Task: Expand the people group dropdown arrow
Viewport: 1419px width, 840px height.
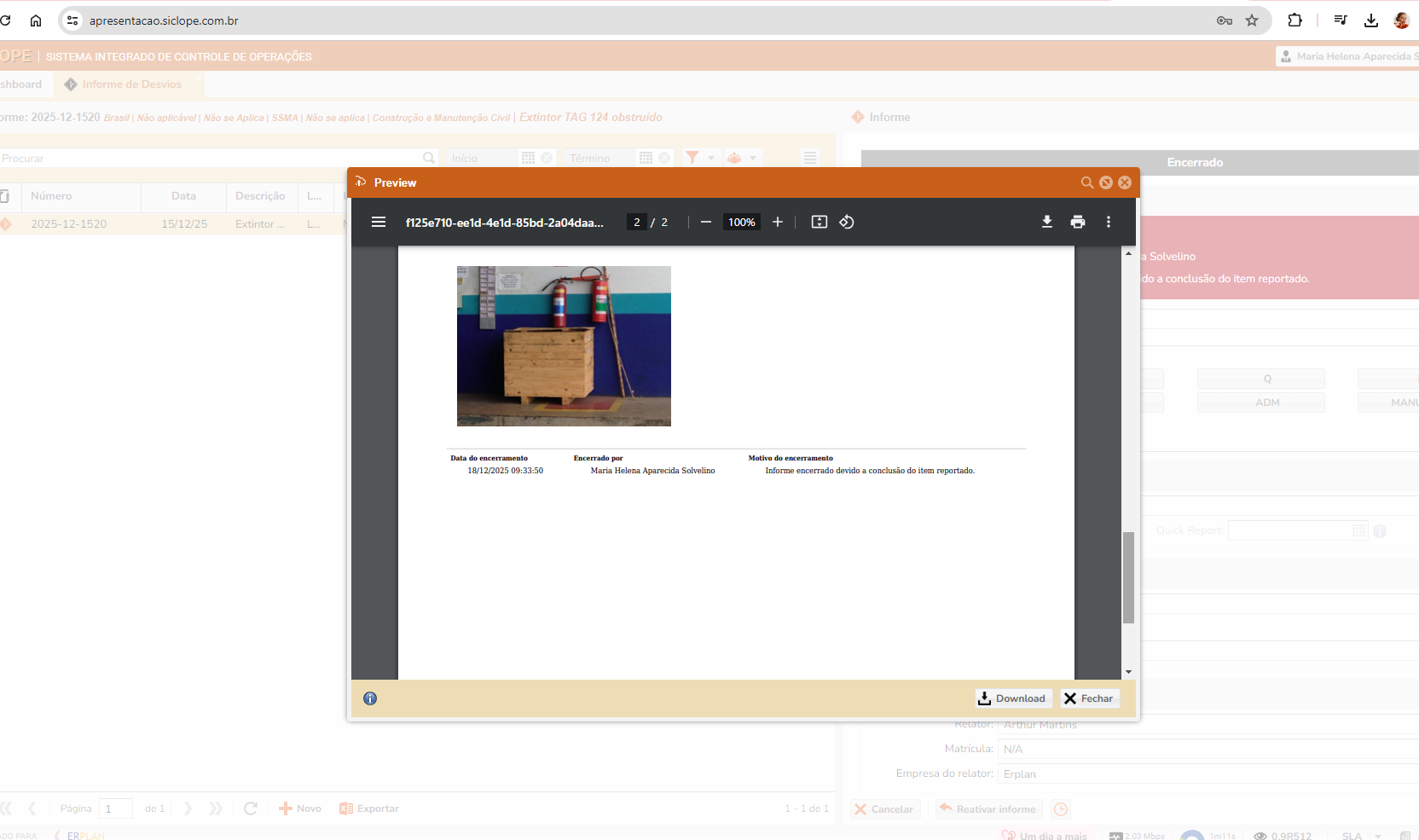Action: [x=753, y=158]
